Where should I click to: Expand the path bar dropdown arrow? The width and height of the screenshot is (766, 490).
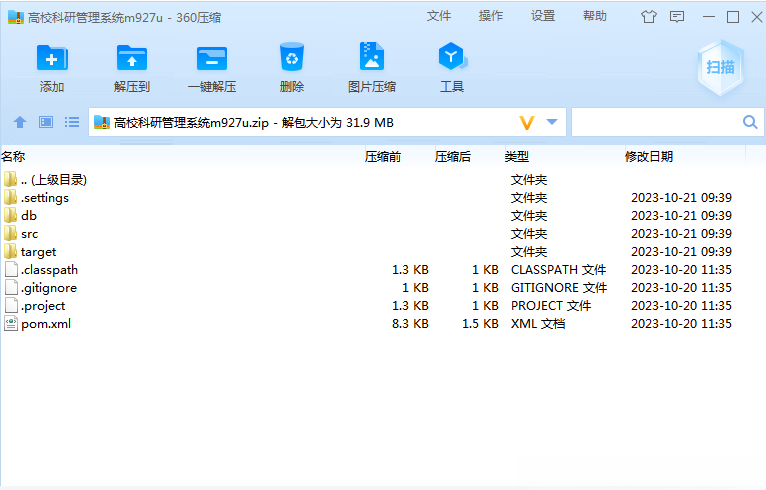point(552,122)
